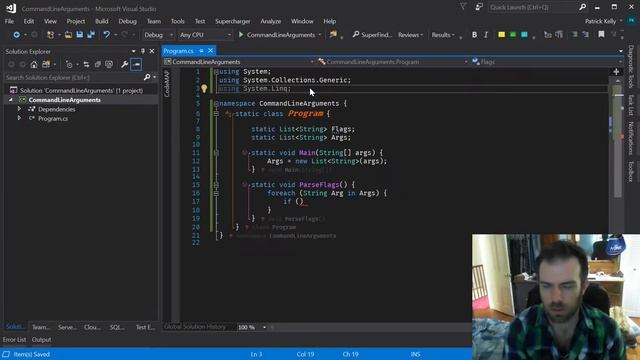This screenshot has height=360, width=640.
Task: Click the Navigate Backward toolbar icon
Action: (16, 35)
